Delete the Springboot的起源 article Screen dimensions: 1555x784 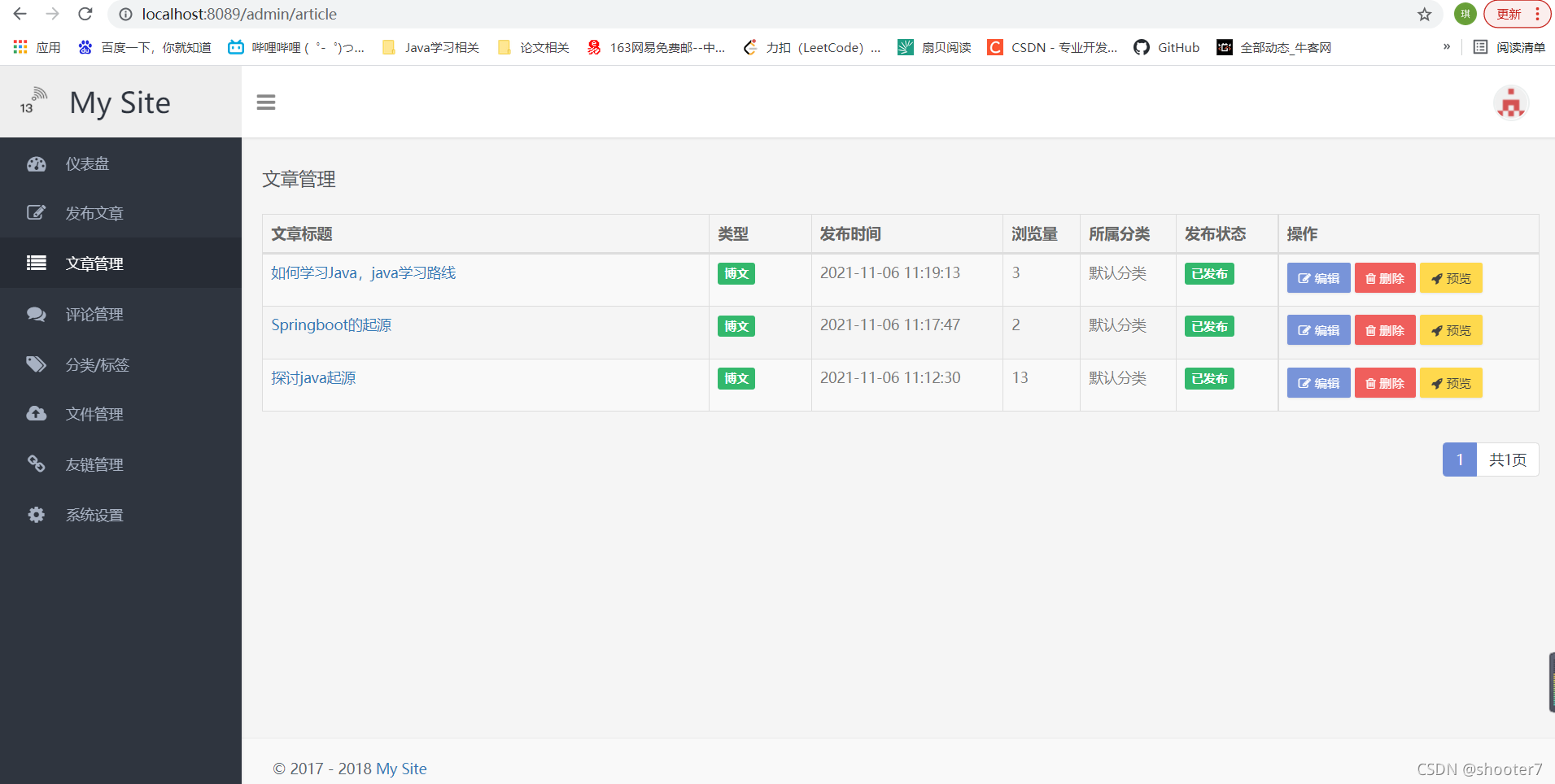click(x=1385, y=330)
